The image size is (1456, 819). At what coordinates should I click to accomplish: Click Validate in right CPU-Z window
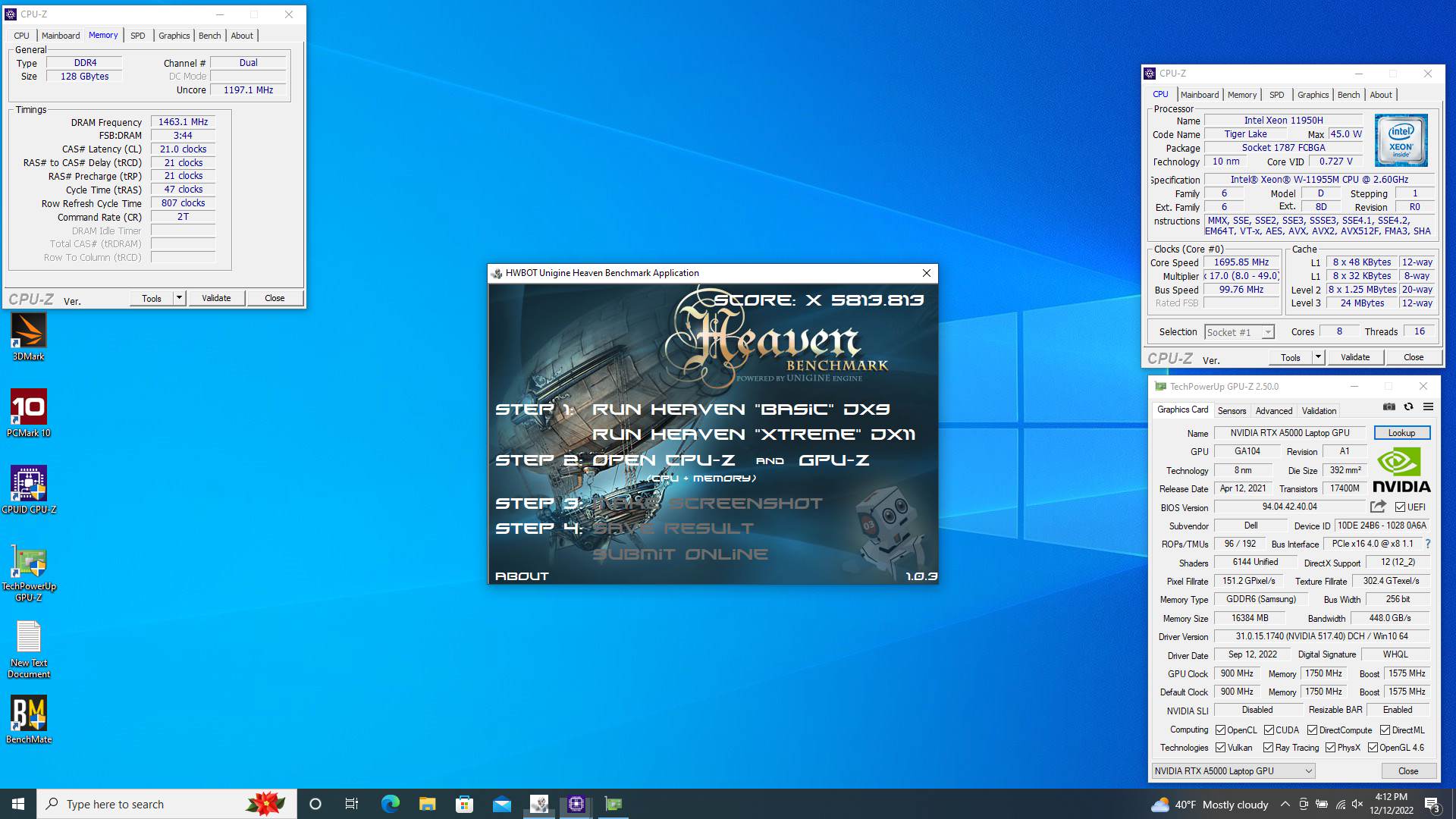pos(1355,356)
